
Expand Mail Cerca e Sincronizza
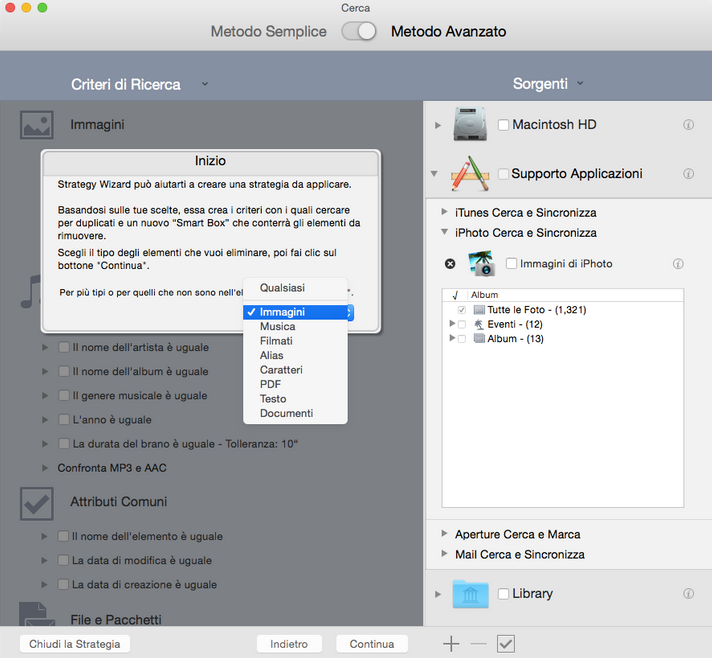[445, 554]
